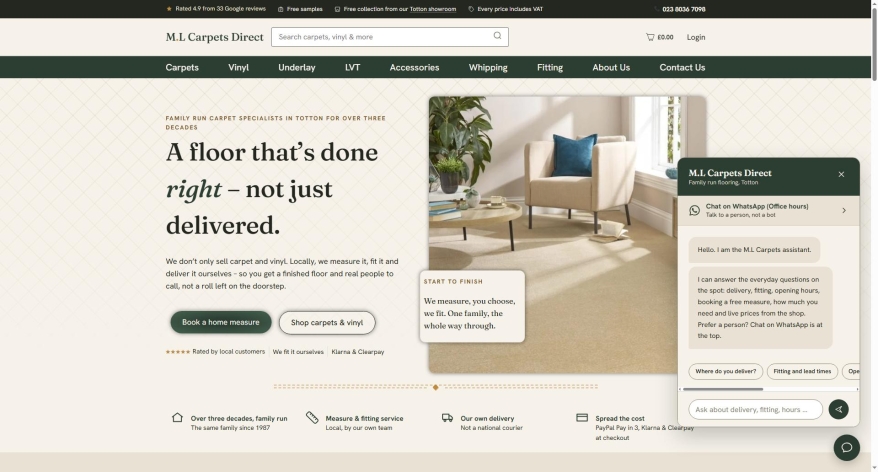Toggle the floating chat bubble button
878x472 pixels.
(x=847, y=447)
